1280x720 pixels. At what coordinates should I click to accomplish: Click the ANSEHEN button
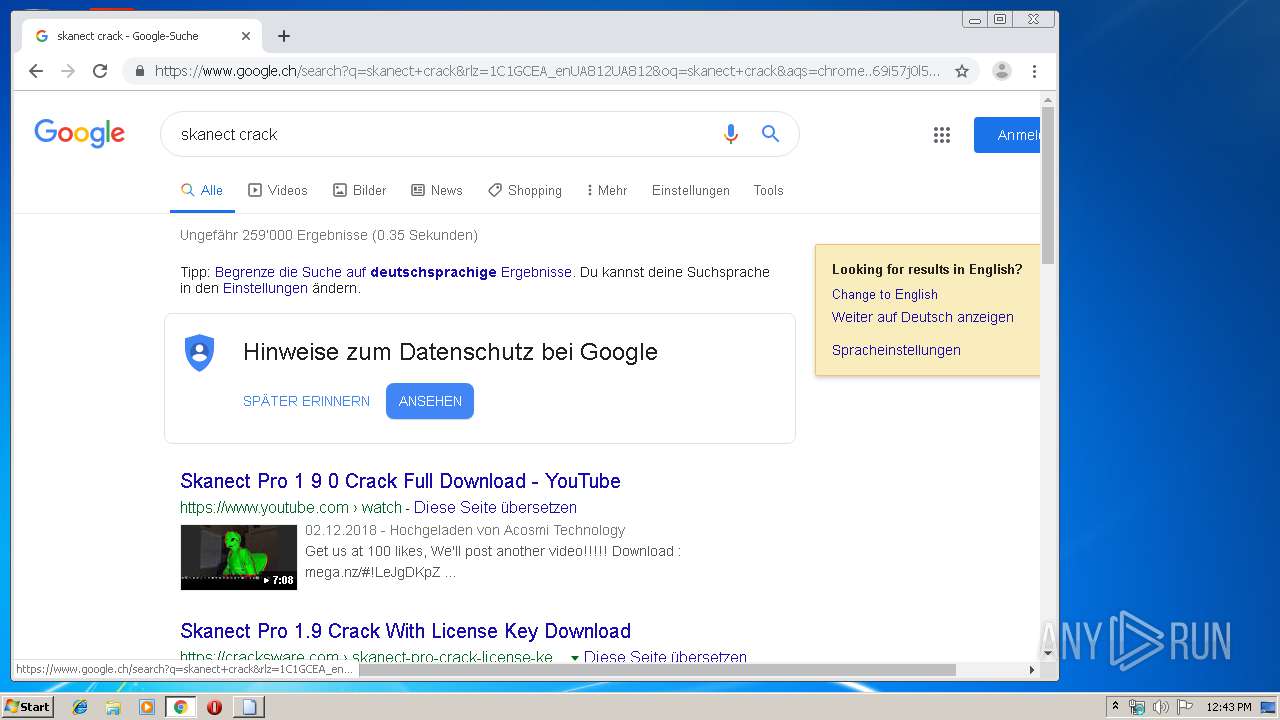point(430,401)
